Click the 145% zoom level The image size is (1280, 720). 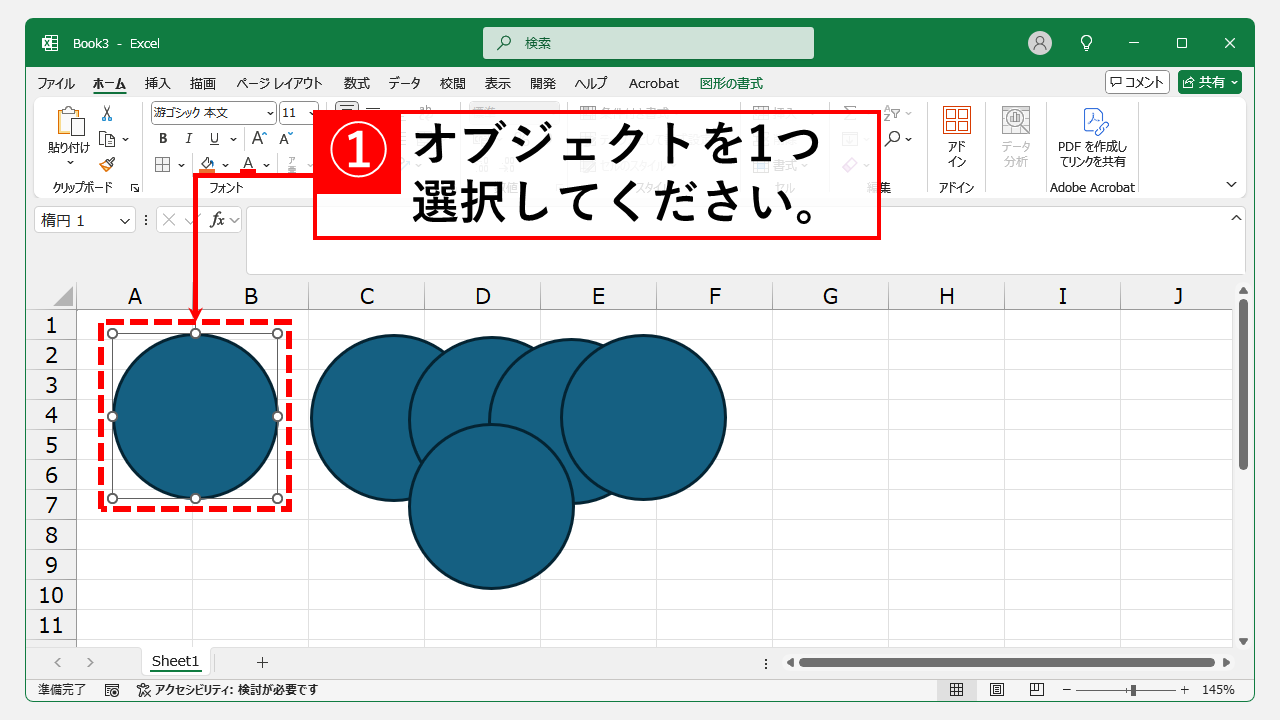click(x=1218, y=690)
